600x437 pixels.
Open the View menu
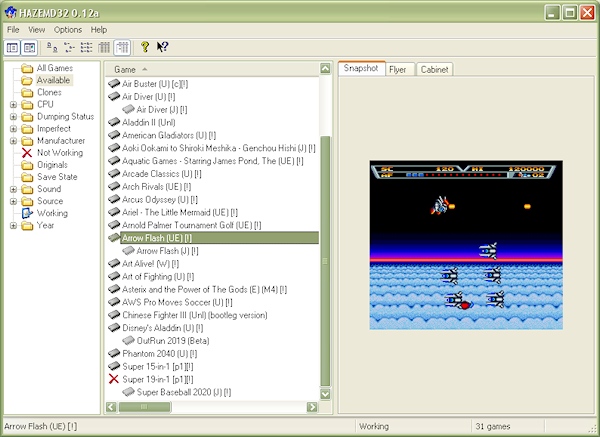point(36,29)
